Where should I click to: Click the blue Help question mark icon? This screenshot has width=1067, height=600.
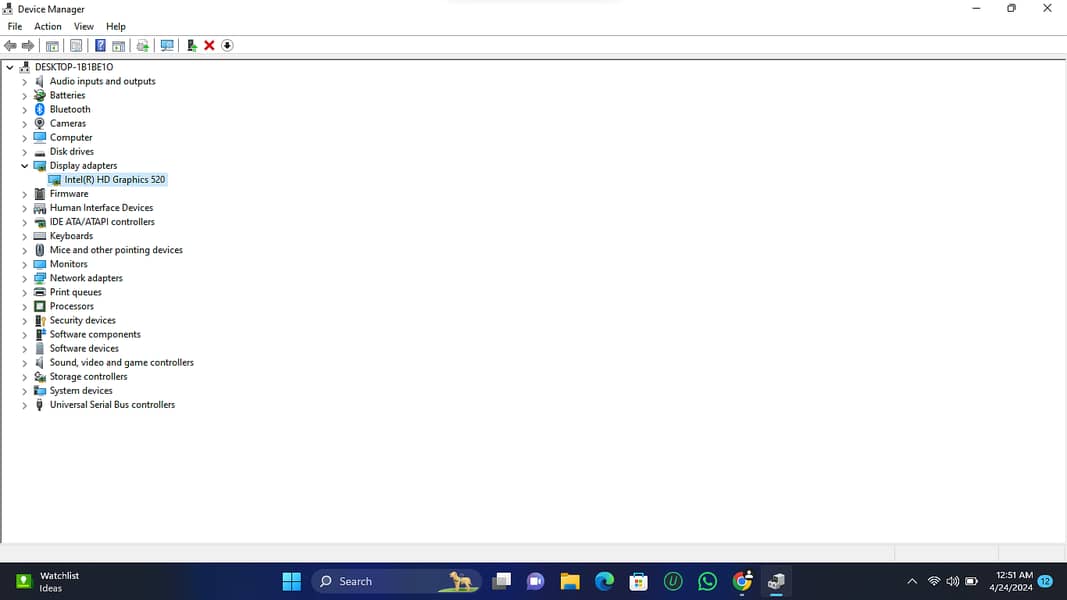[x=100, y=46]
